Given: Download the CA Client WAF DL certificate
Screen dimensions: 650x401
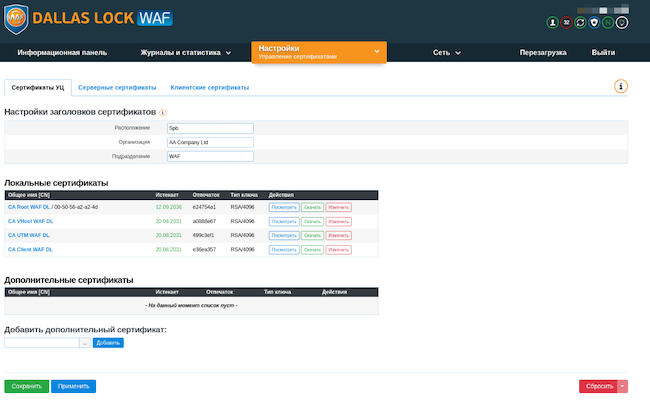Looking at the screenshot, I should (x=312, y=250).
